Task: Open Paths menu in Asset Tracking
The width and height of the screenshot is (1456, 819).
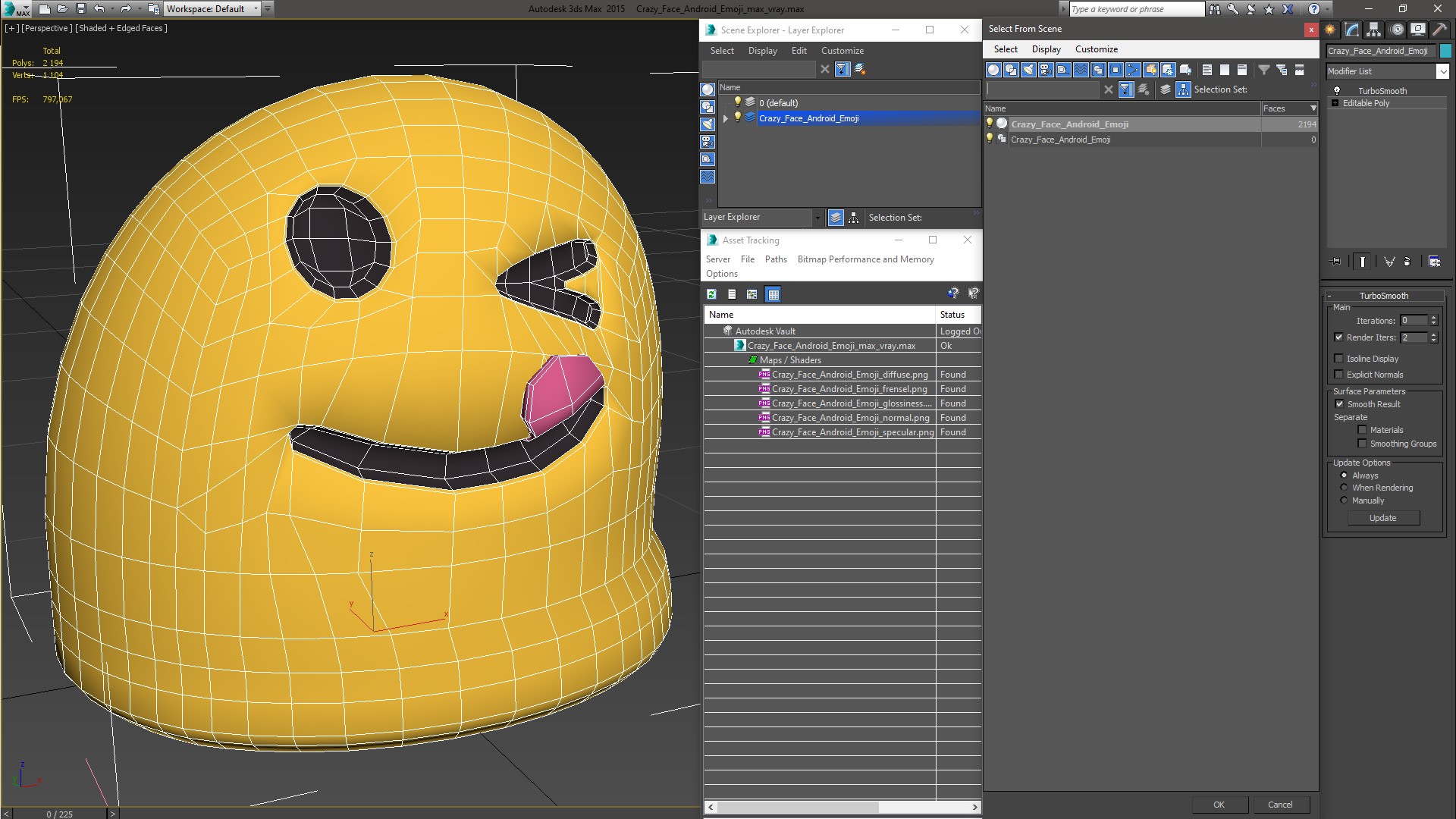Action: pyautogui.click(x=776, y=259)
